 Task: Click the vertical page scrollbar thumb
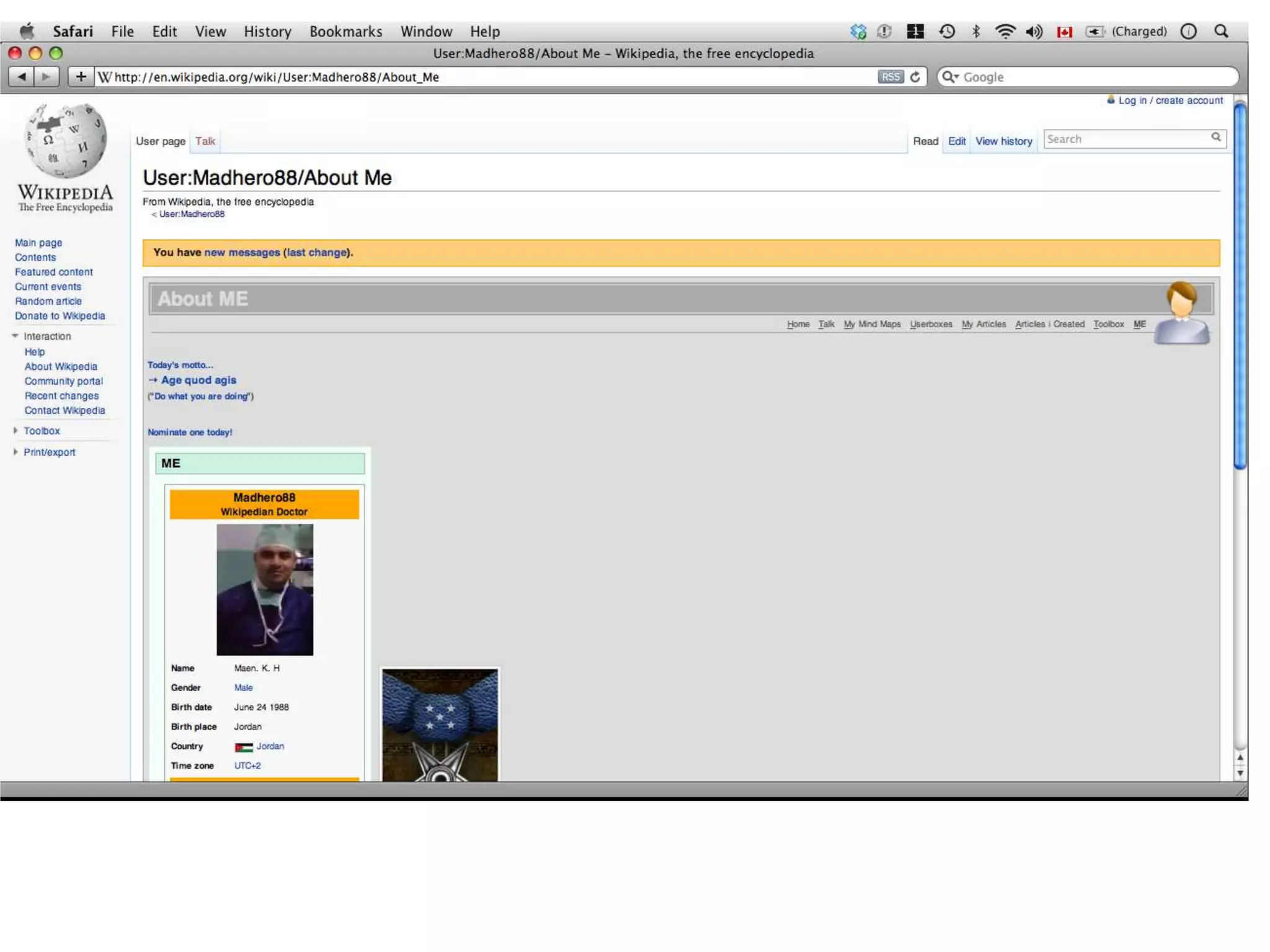pyautogui.click(x=1240, y=285)
